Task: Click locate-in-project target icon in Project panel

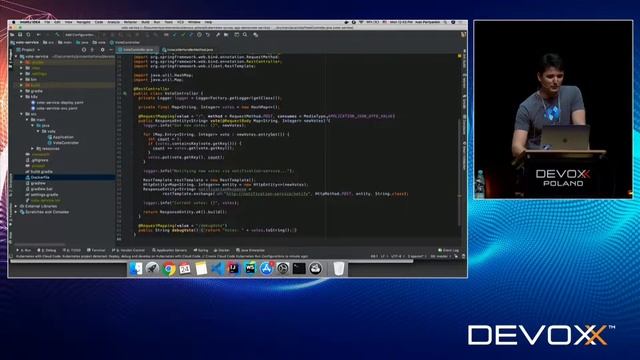Action: 84,50
